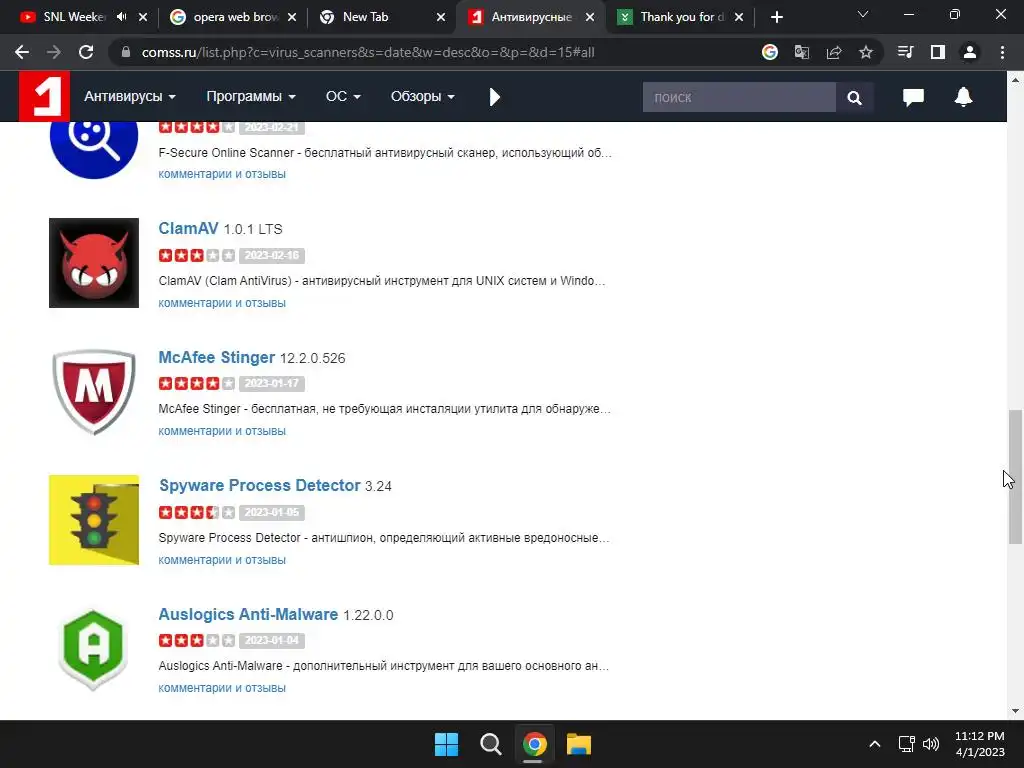
Task: Mute the SNL tab audio icon
Action: (x=121, y=17)
